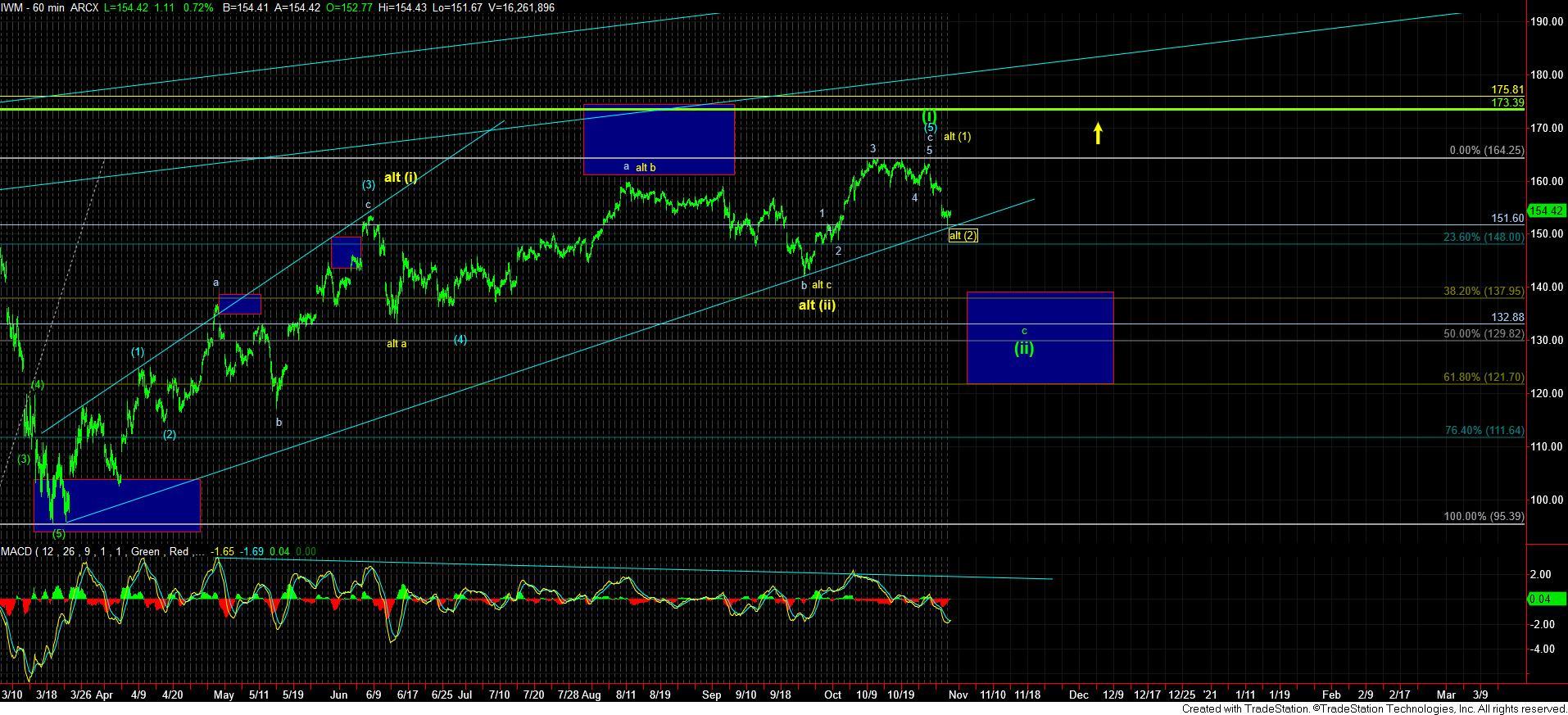Select the alt a wave label
Viewport: 1568px width, 715px height.
[x=397, y=344]
